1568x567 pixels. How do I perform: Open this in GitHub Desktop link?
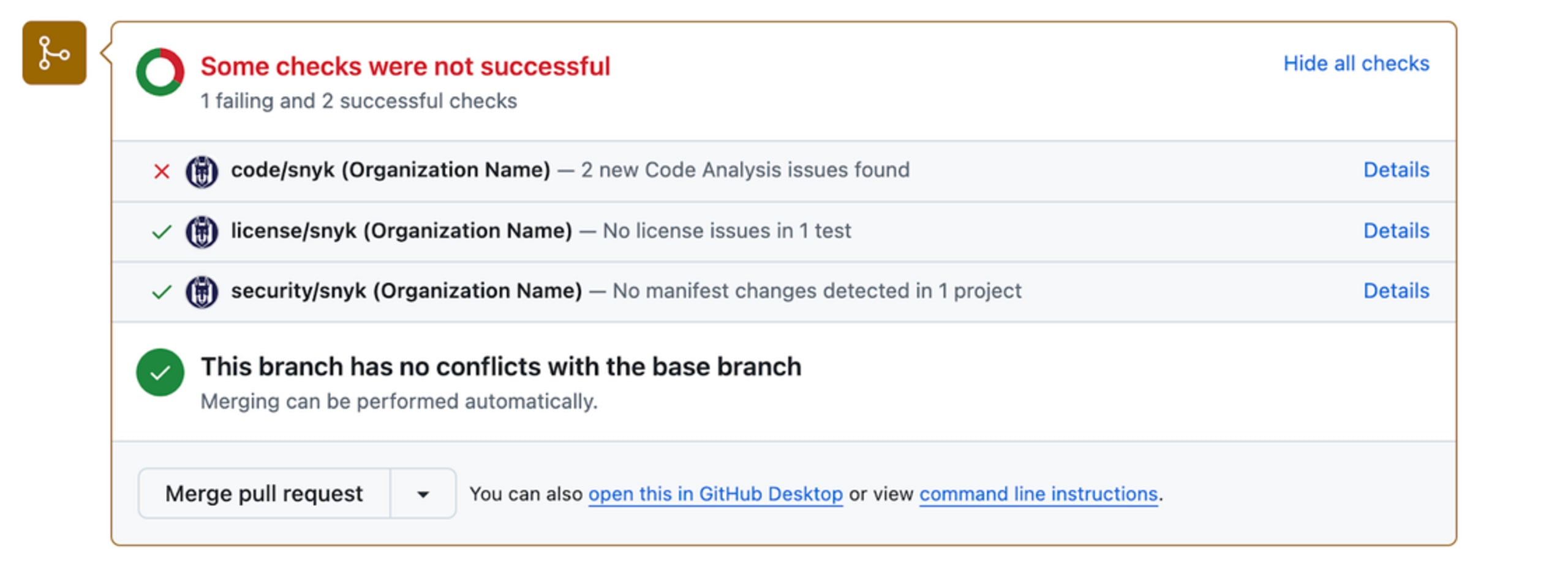tap(715, 494)
